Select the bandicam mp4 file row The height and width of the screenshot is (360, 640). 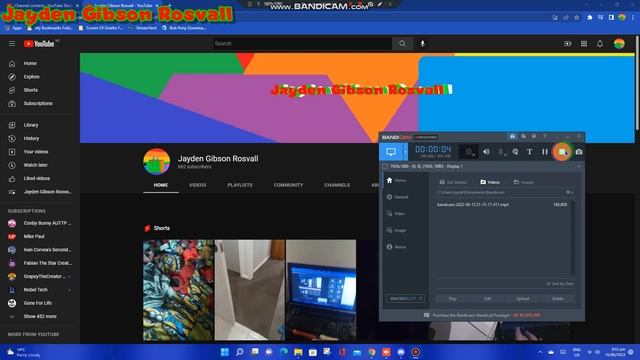(x=502, y=204)
